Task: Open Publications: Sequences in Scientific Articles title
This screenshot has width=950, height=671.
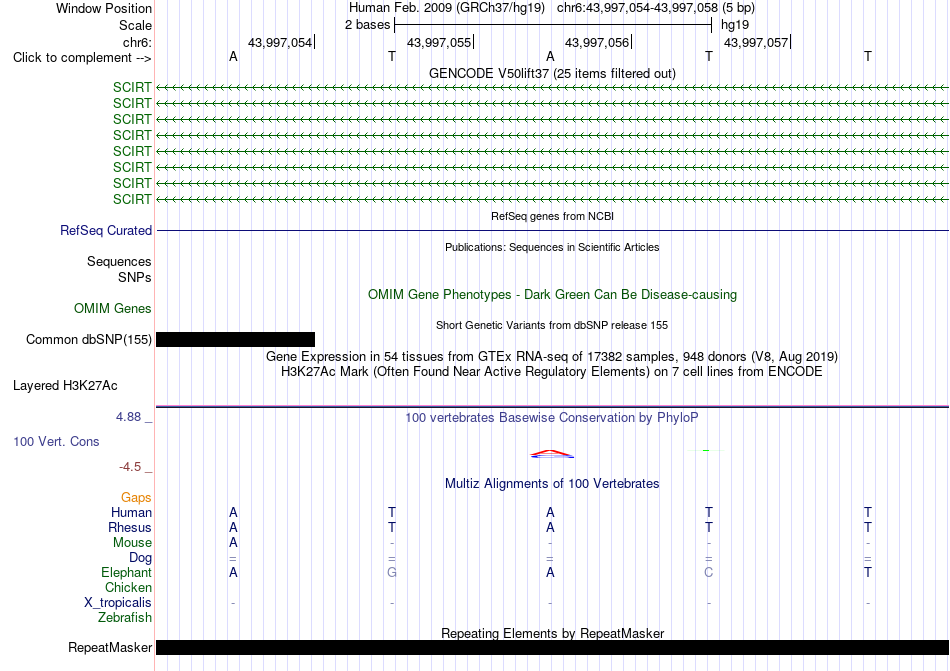Action: pyautogui.click(x=552, y=247)
